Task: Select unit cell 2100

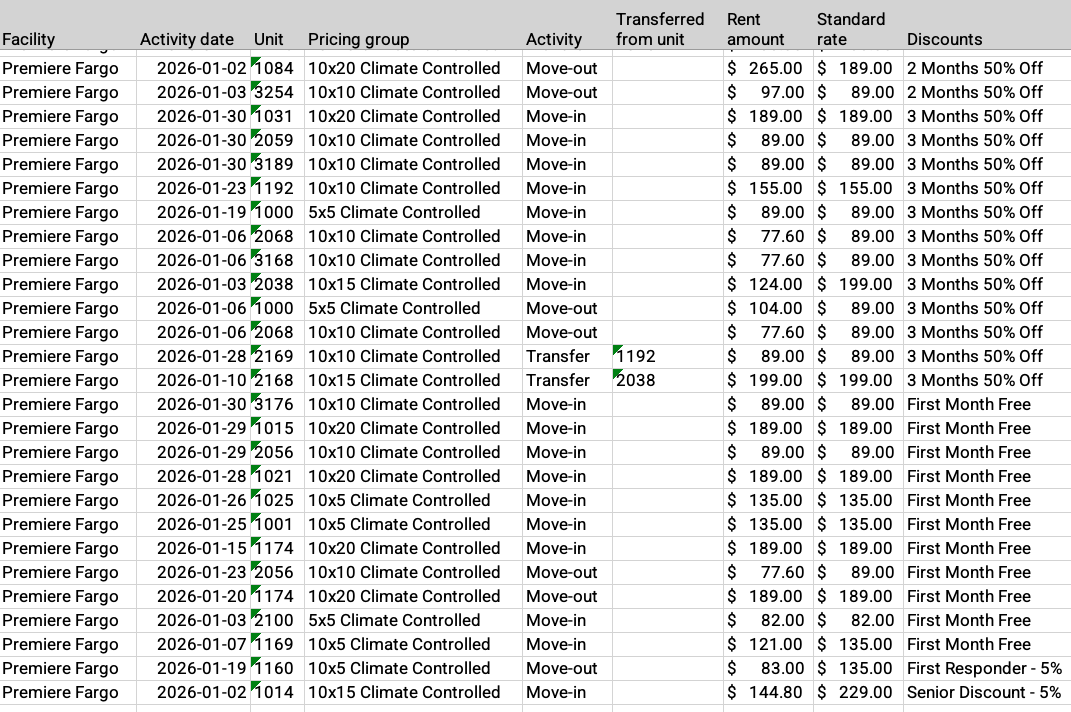Action: point(275,620)
